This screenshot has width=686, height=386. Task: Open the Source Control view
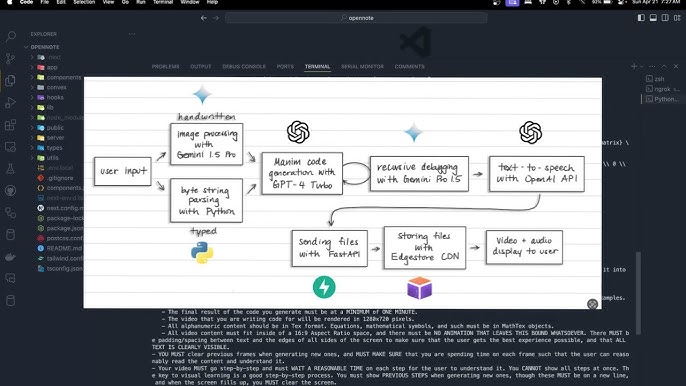click(10, 58)
